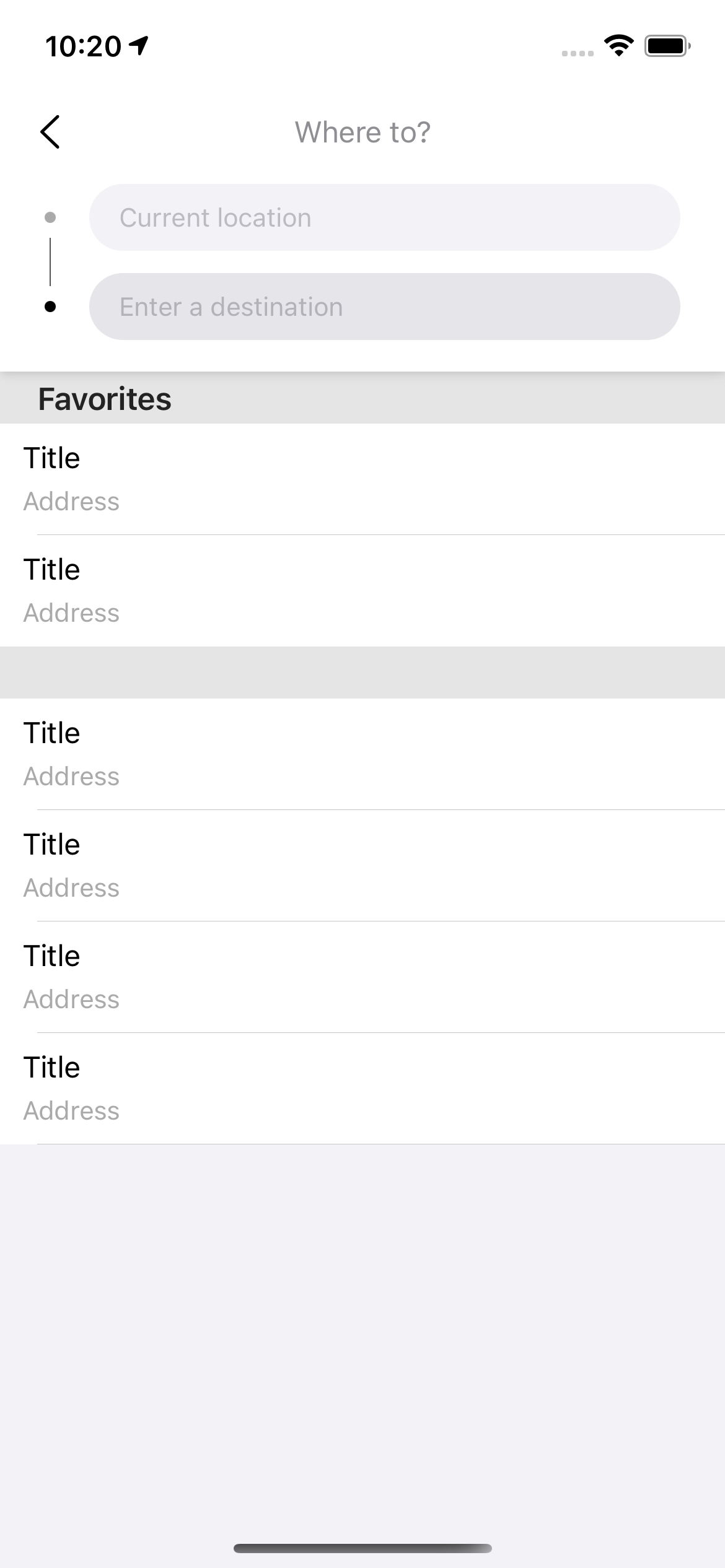
Task: Tap the Where to? screen title
Action: tap(362, 131)
